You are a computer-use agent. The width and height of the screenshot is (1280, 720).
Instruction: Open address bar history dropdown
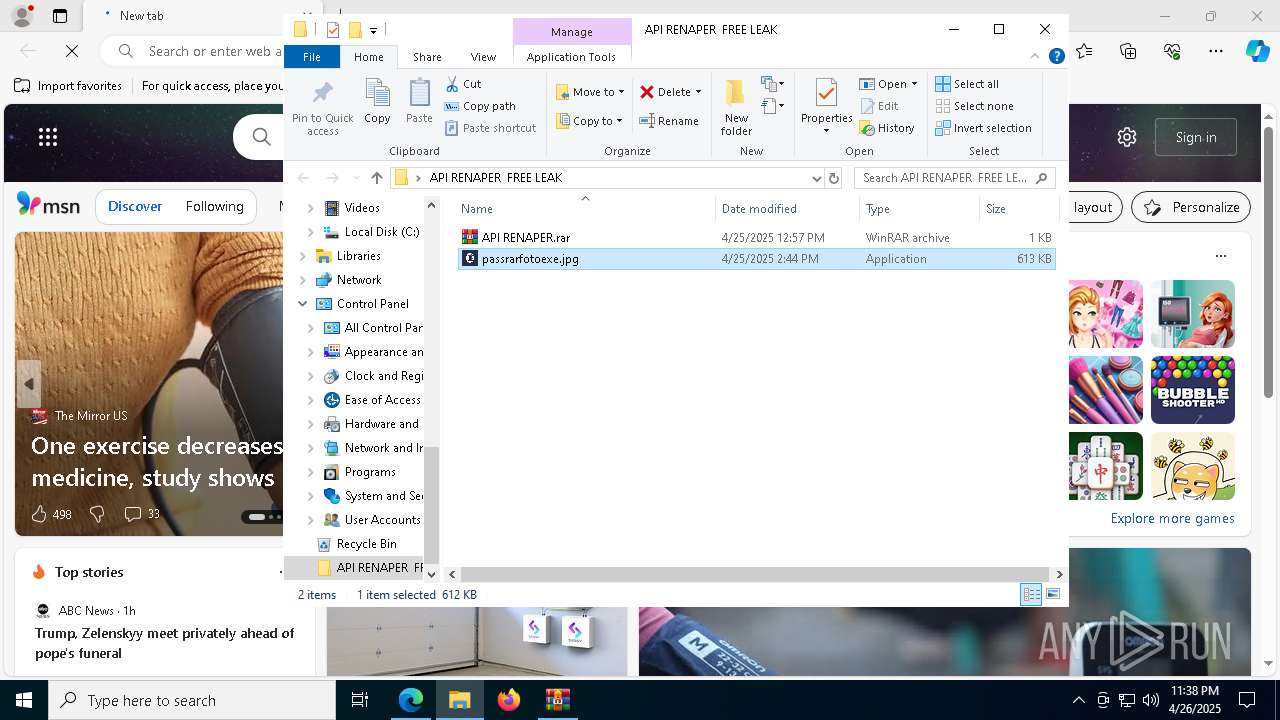[817, 178]
